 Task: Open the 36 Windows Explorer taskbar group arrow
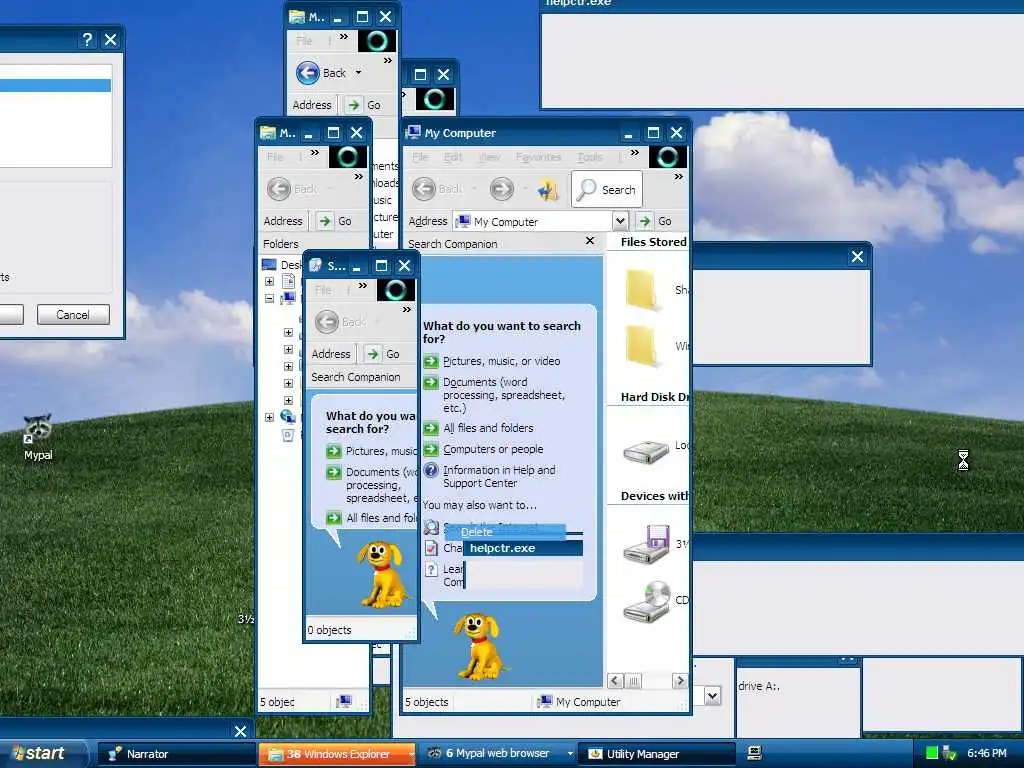pyautogui.click(x=411, y=754)
